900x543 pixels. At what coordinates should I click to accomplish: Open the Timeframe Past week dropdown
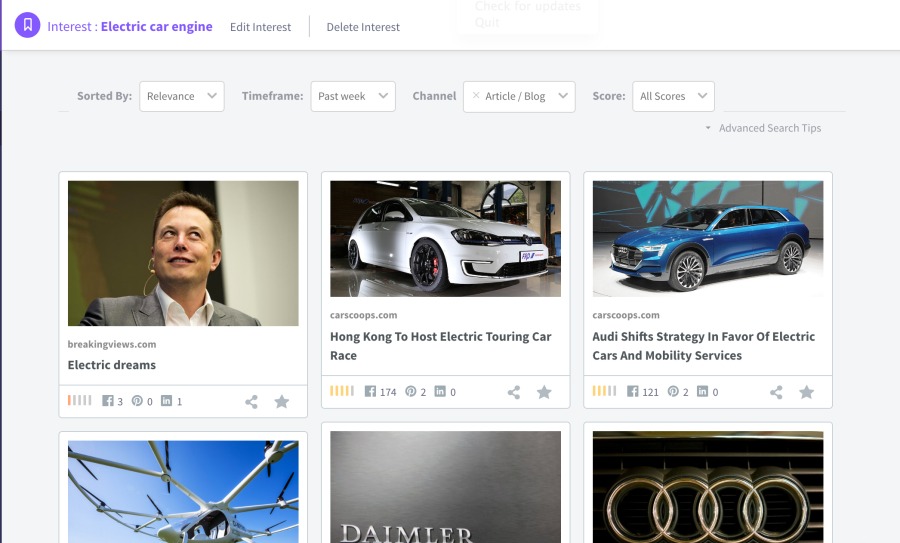352,96
